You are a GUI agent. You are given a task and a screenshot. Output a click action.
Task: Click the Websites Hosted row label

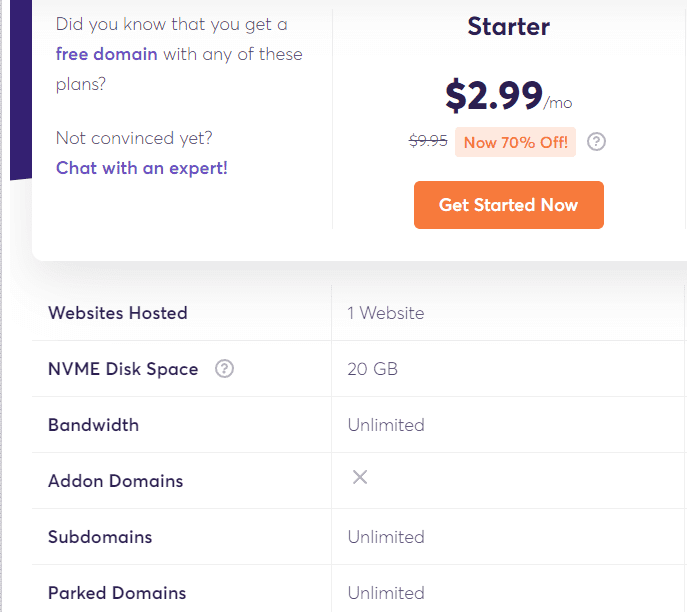click(118, 313)
